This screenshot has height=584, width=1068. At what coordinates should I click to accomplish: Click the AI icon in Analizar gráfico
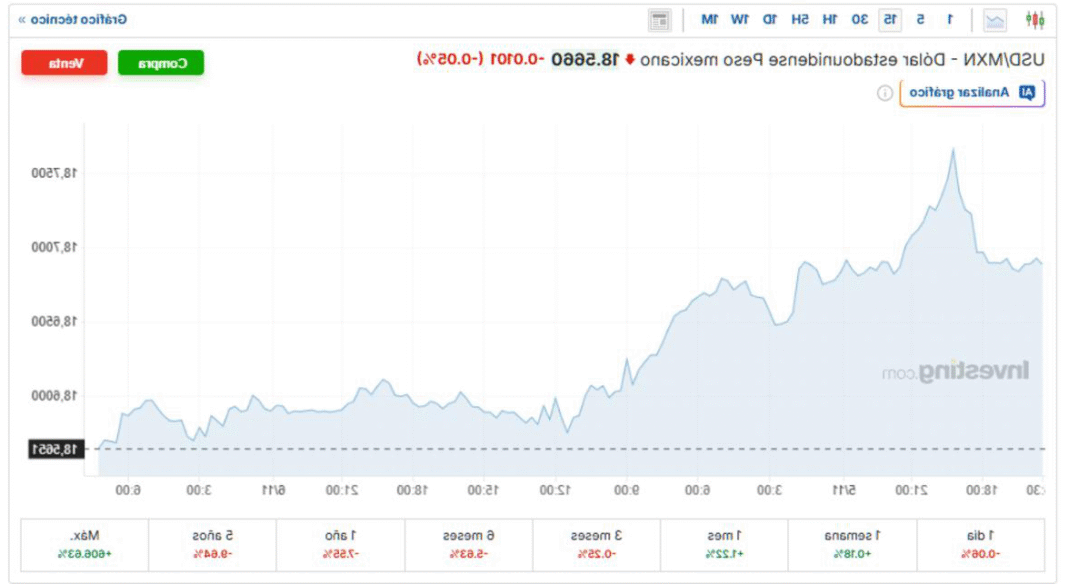(1027, 93)
